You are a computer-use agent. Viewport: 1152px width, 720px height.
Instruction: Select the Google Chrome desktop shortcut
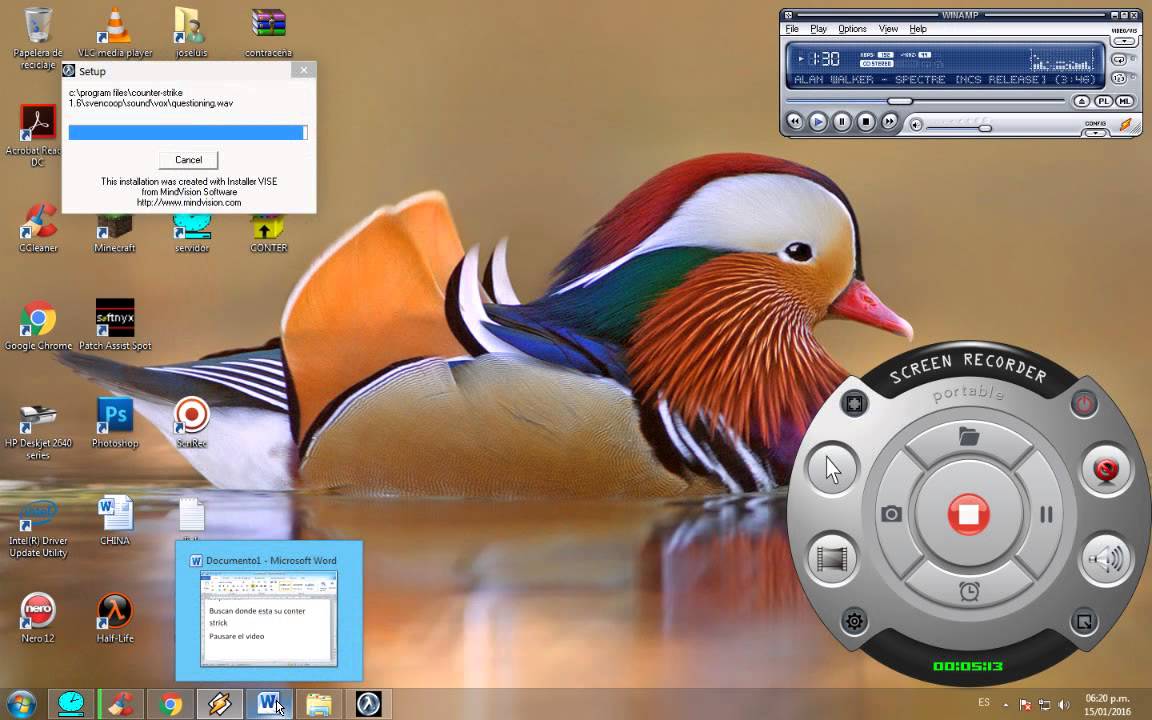point(37,325)
